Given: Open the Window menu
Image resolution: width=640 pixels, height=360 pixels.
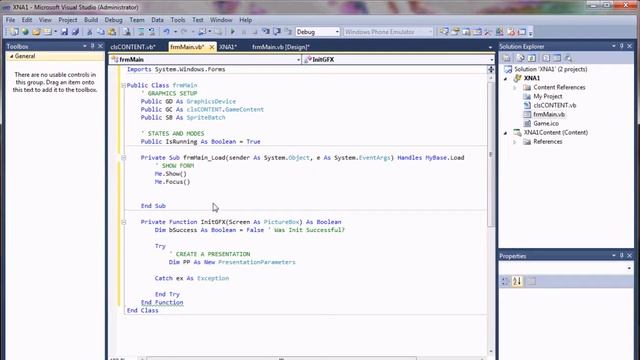Looking at the screenshot, I should pyautogui.click(x=221, y=20).
